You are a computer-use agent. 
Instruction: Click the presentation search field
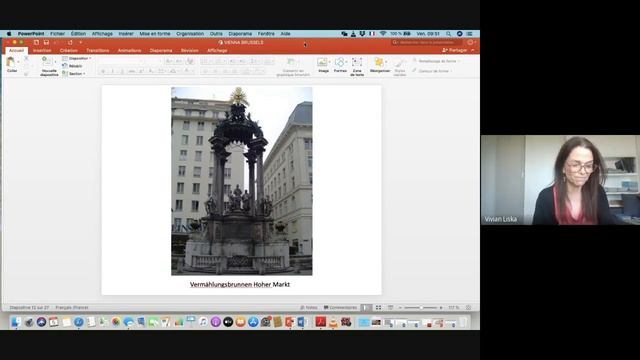tap(427, 42)
